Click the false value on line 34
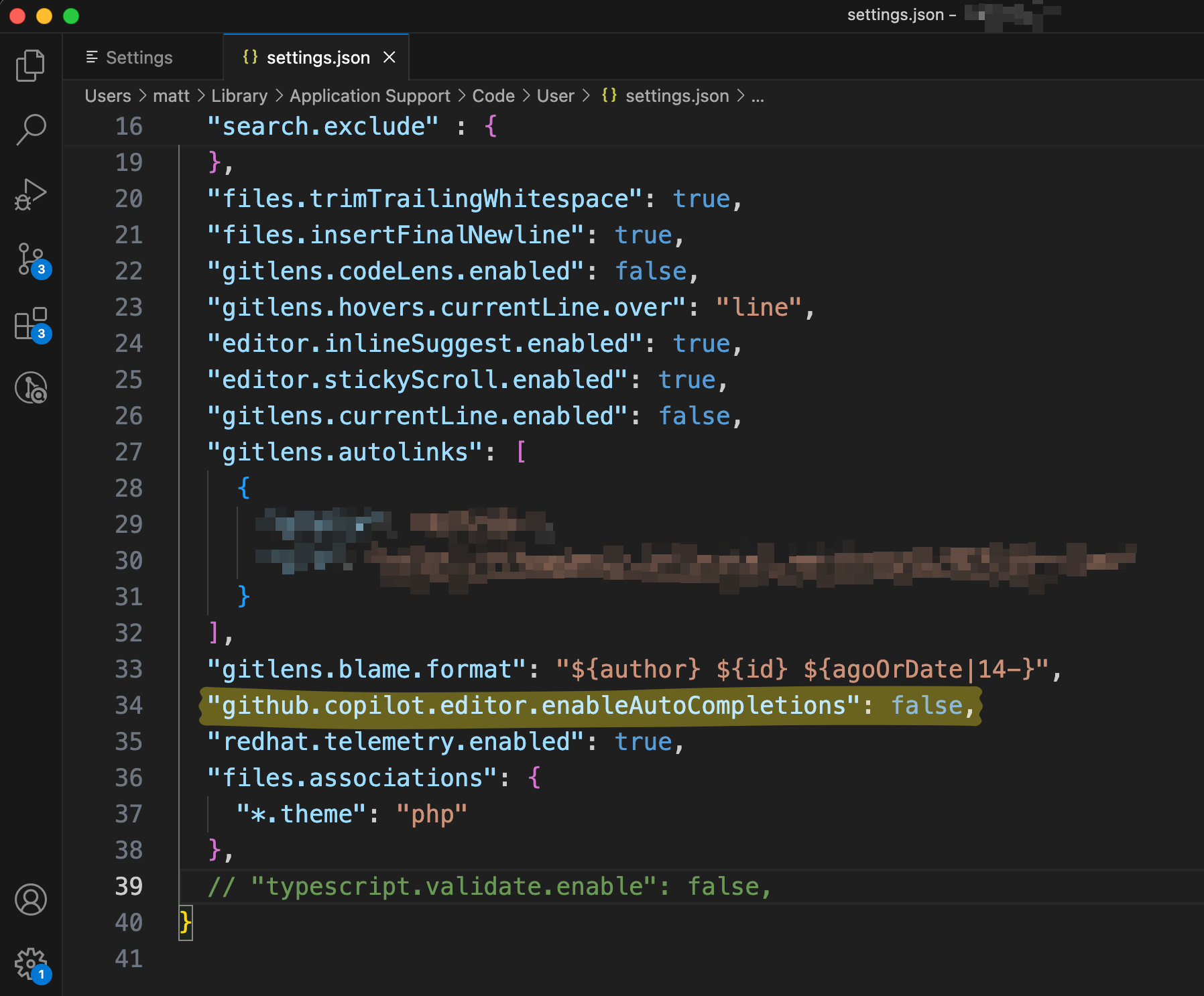1204x996 pixels. 926,706
